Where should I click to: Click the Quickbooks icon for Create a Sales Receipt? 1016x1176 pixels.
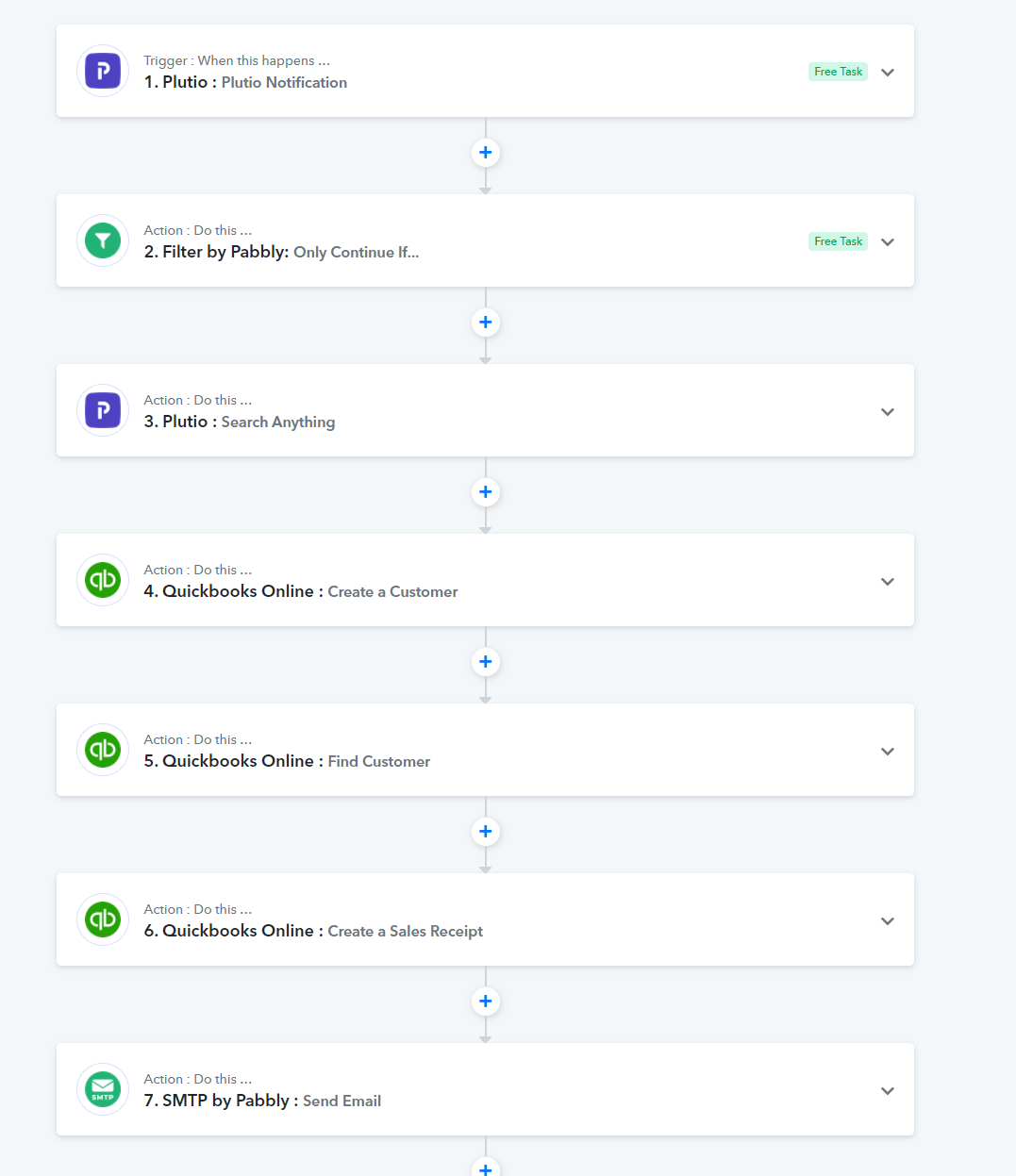coord(103,919)
